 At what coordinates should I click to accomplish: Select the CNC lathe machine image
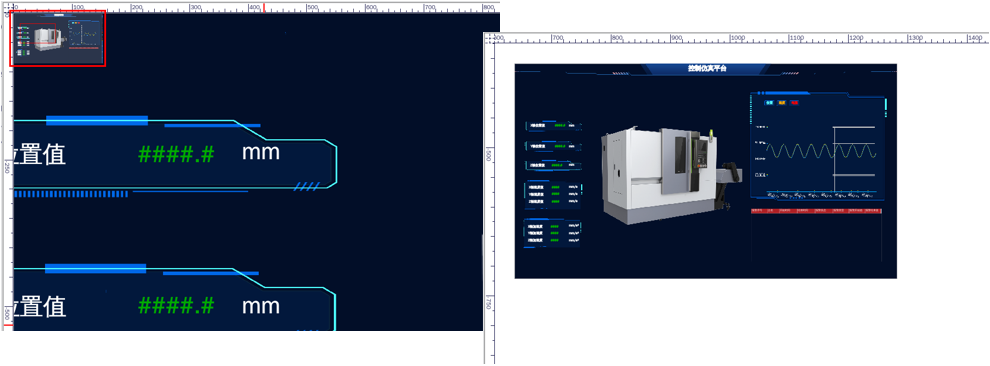pos(666,174)
